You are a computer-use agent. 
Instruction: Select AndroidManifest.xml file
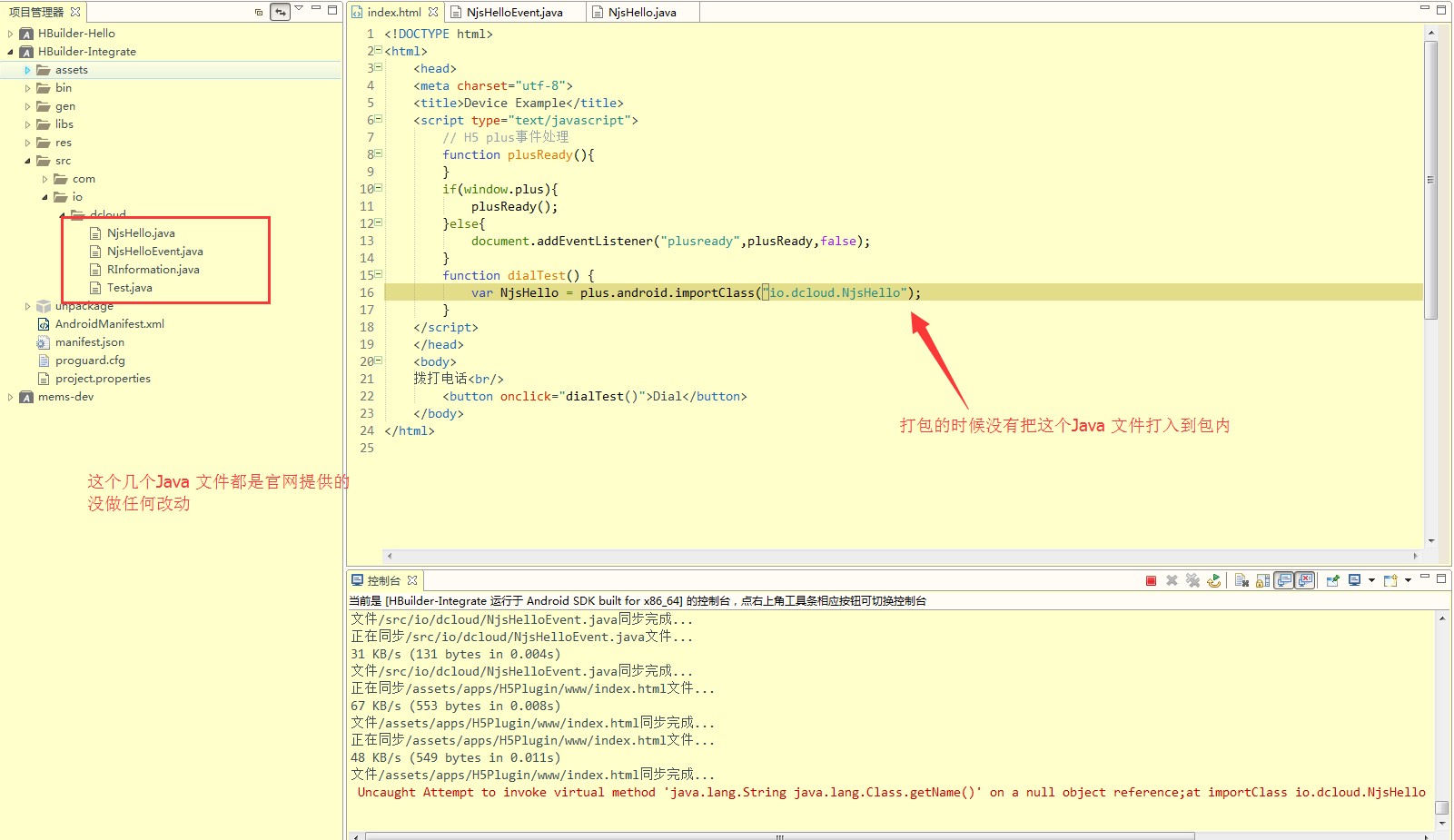109,324
